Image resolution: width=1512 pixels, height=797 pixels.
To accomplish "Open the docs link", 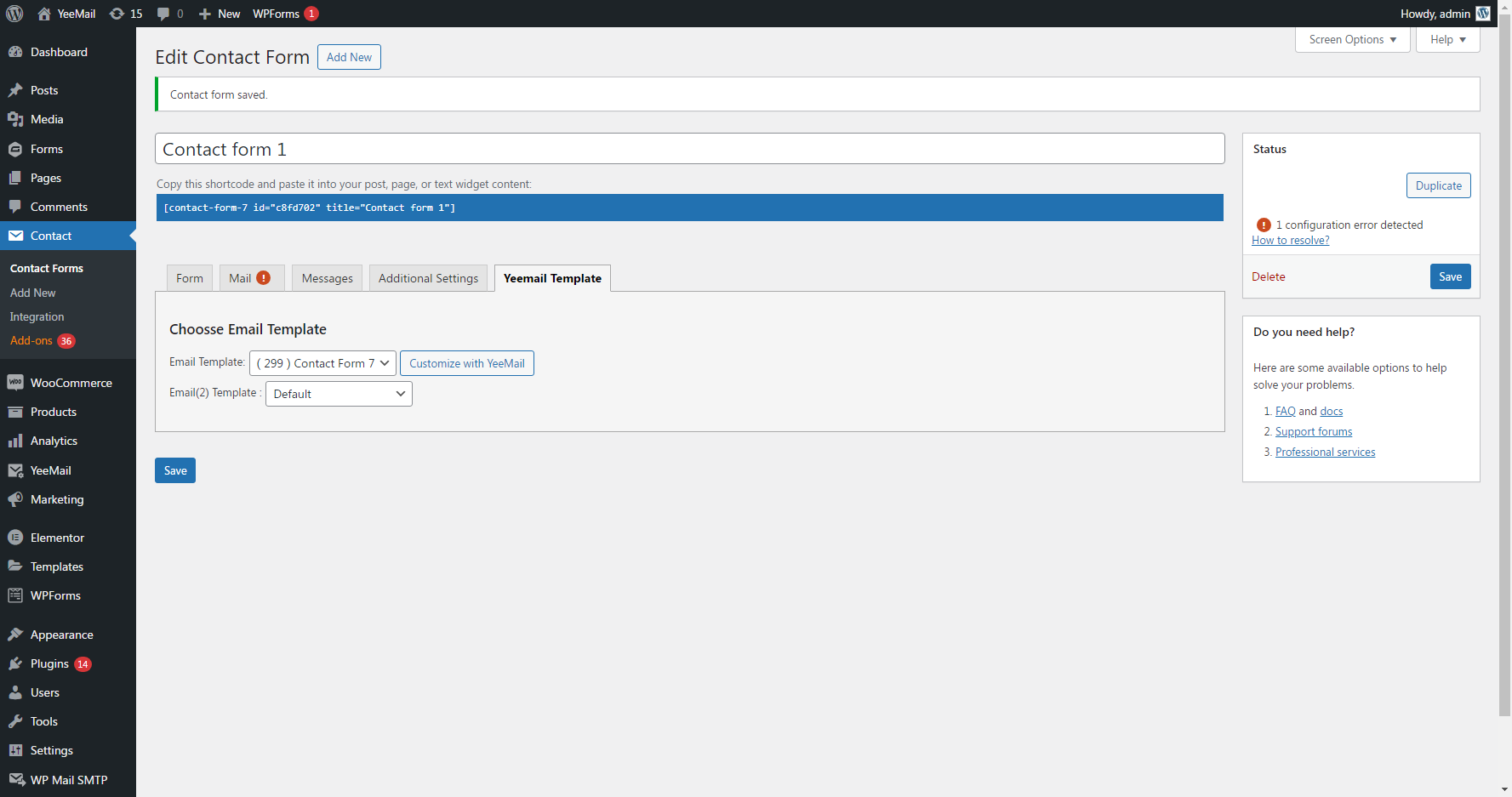I will click(x=1332, y=411).
